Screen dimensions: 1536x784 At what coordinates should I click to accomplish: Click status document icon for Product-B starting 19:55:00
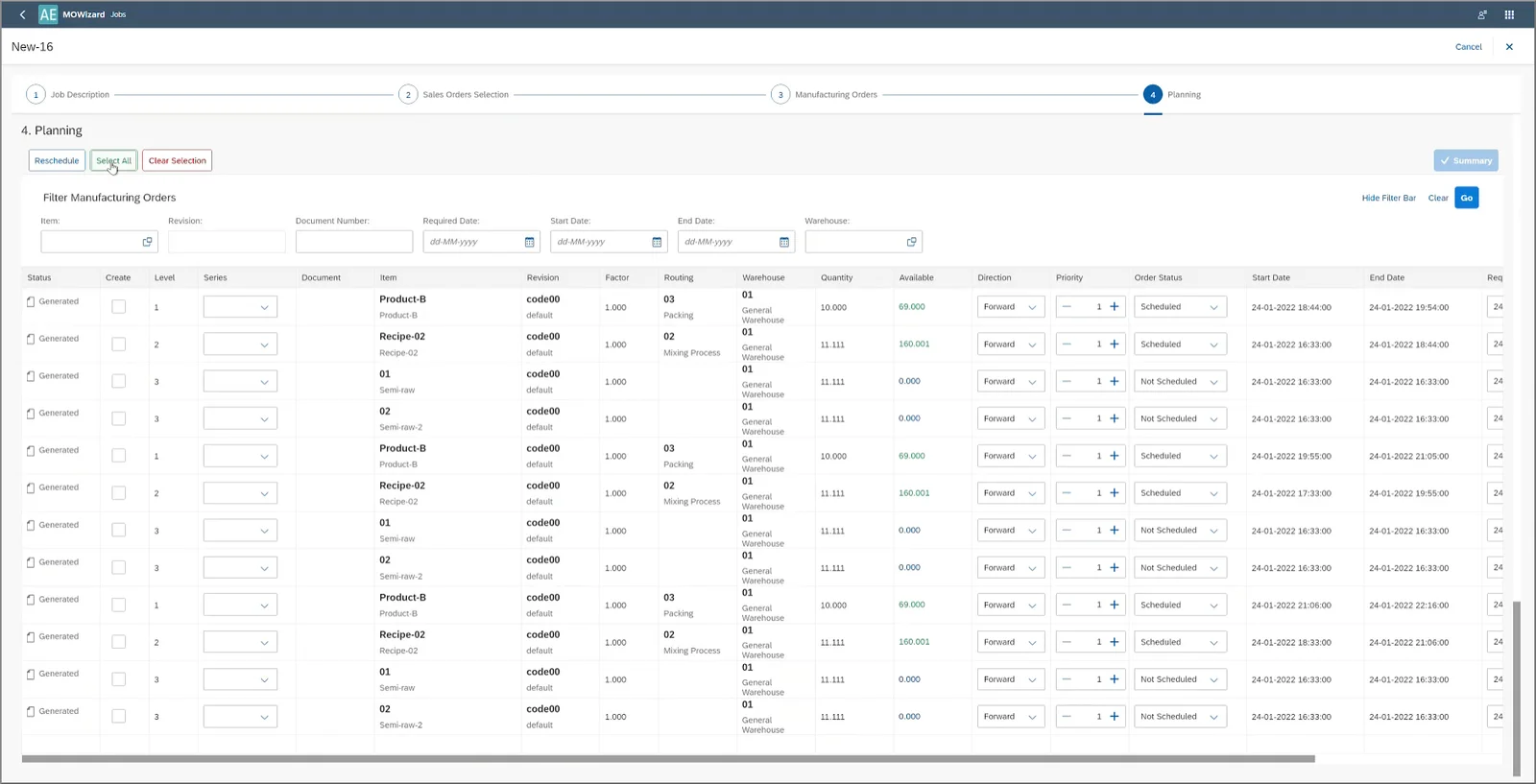point(31,451)
